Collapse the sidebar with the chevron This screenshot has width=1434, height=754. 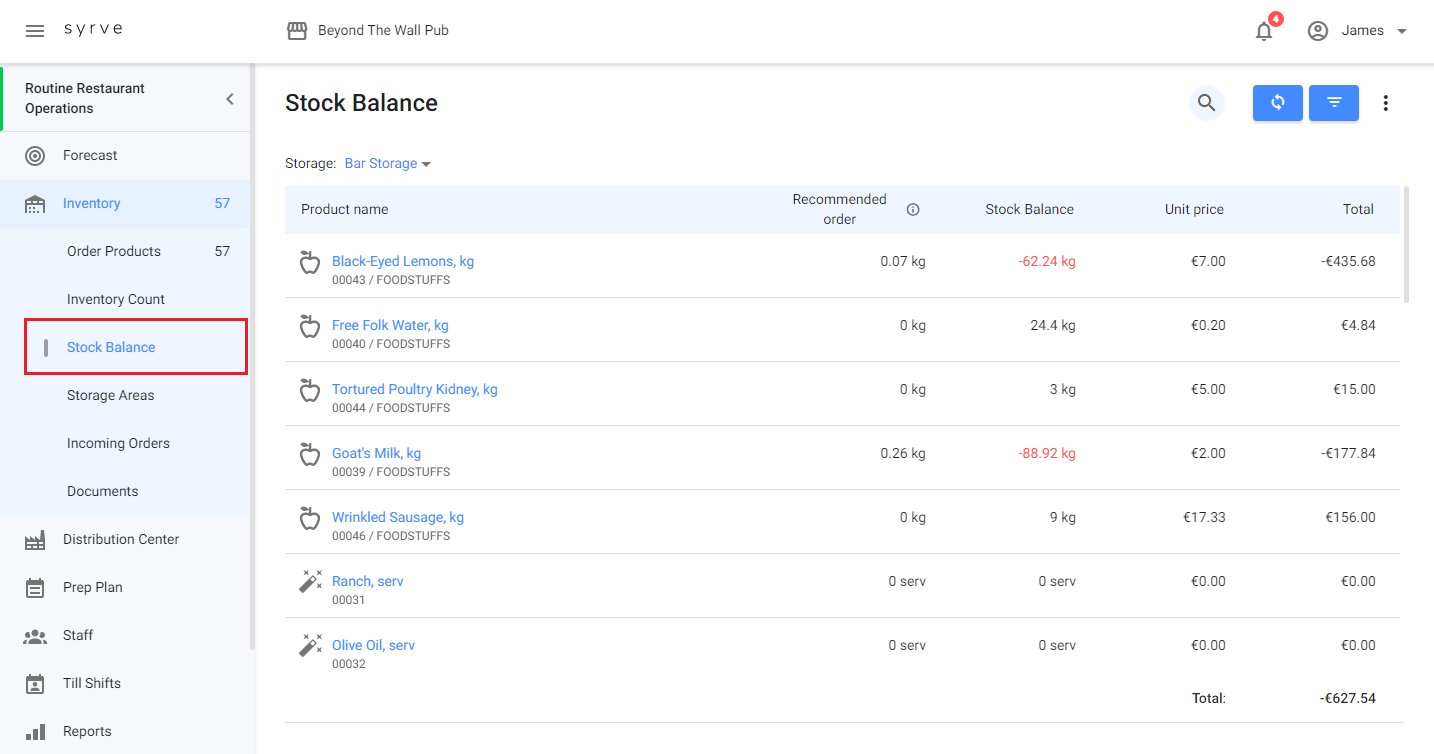point(229,99)
